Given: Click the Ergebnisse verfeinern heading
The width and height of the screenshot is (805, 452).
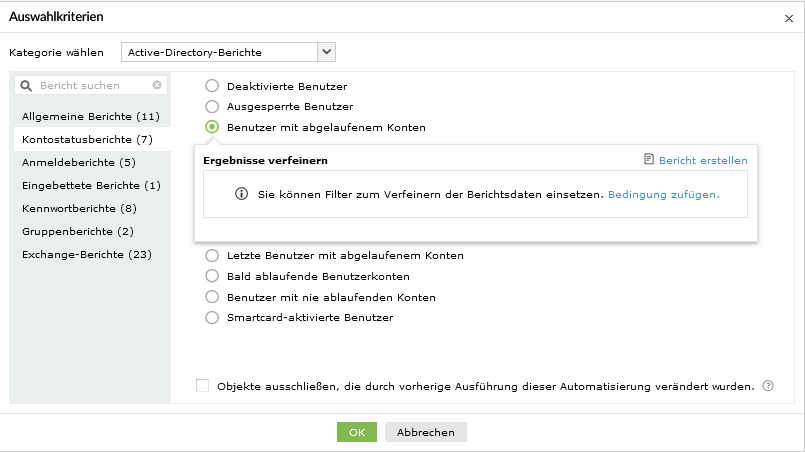Looking at the screenshot, I should click(265, 161).
